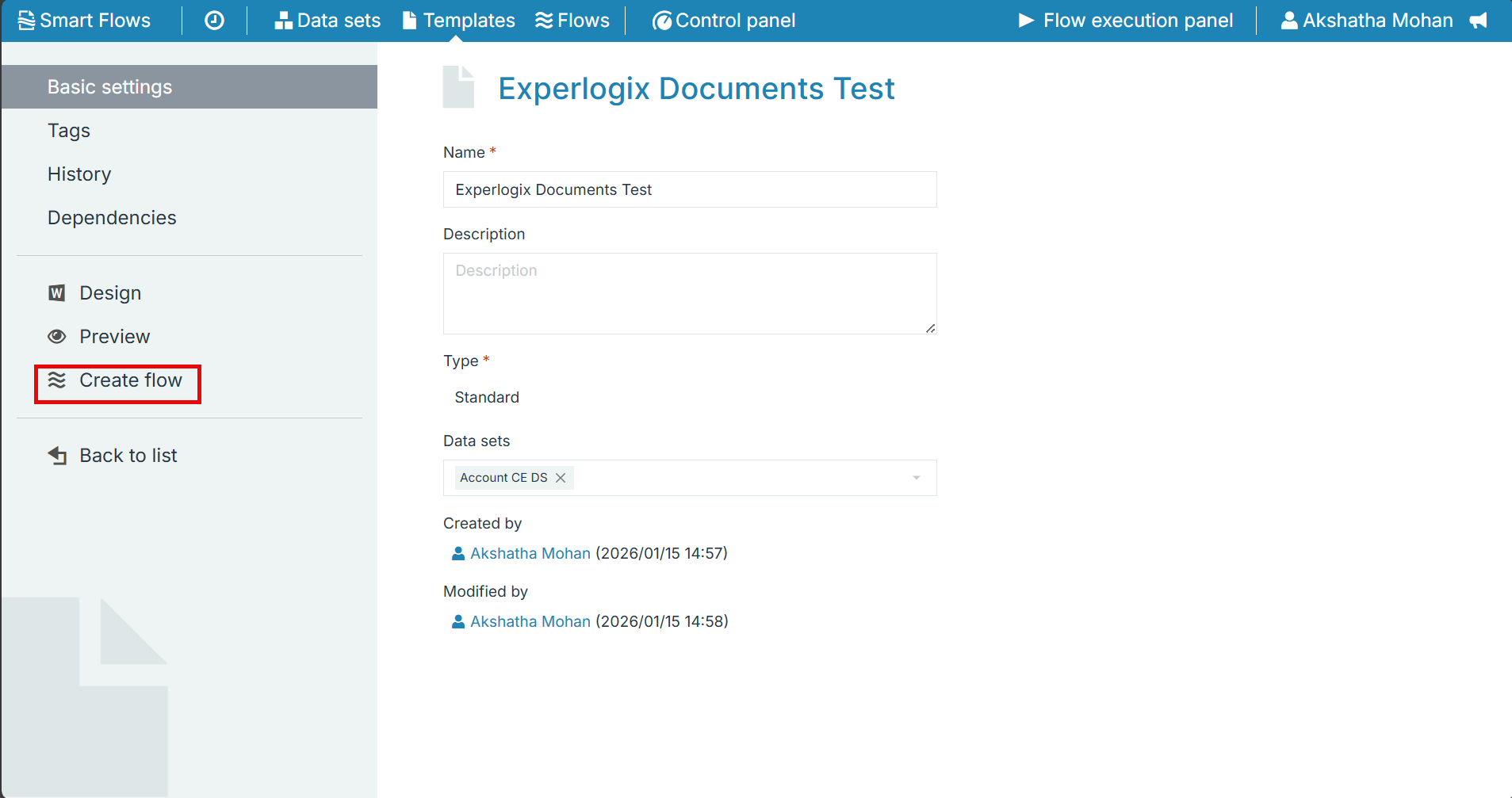The width and height of the screenshot is (1512, 798).
Task: Click the Standard type value
Action: 487,397
